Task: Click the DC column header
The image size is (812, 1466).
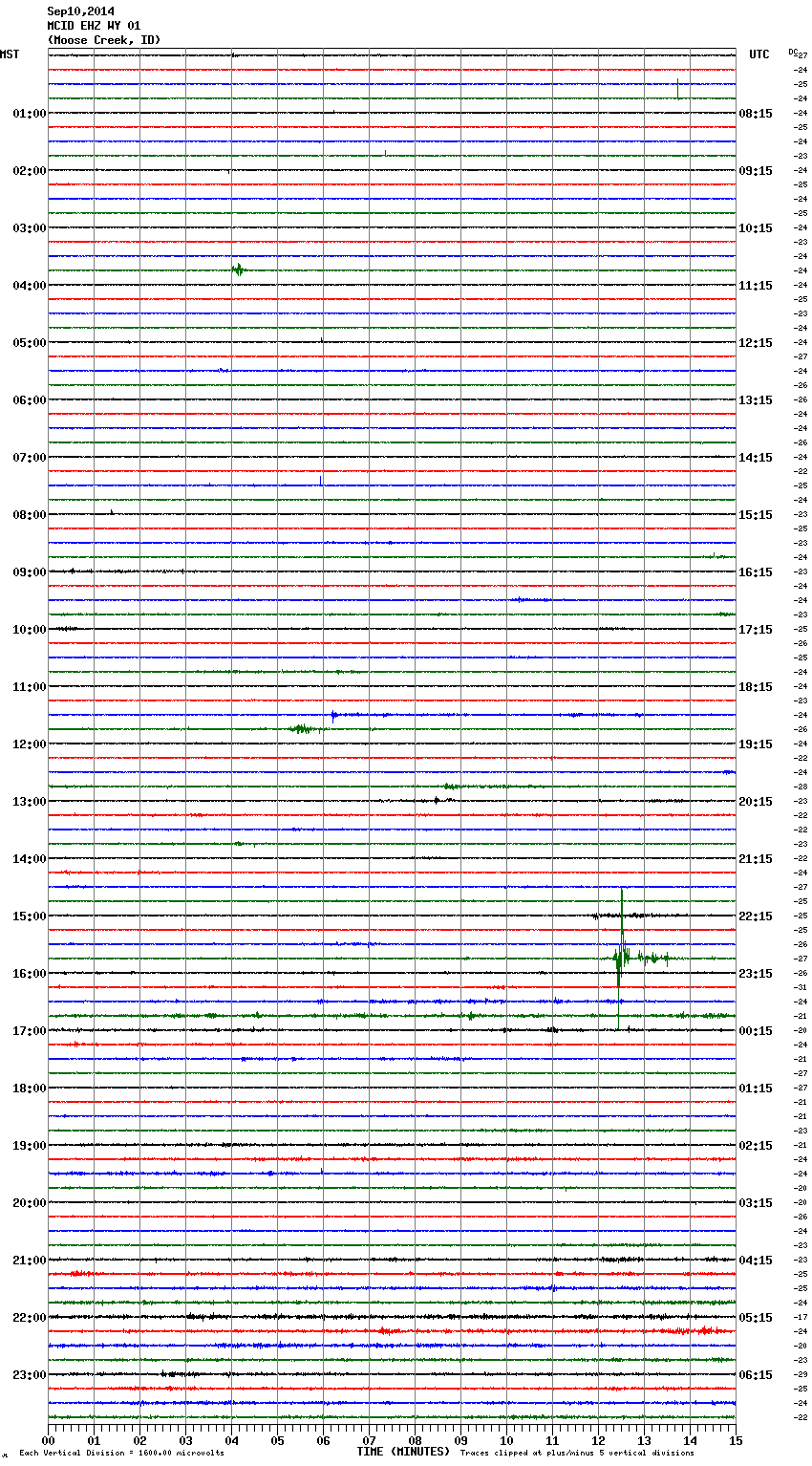Action: (793, 52)
